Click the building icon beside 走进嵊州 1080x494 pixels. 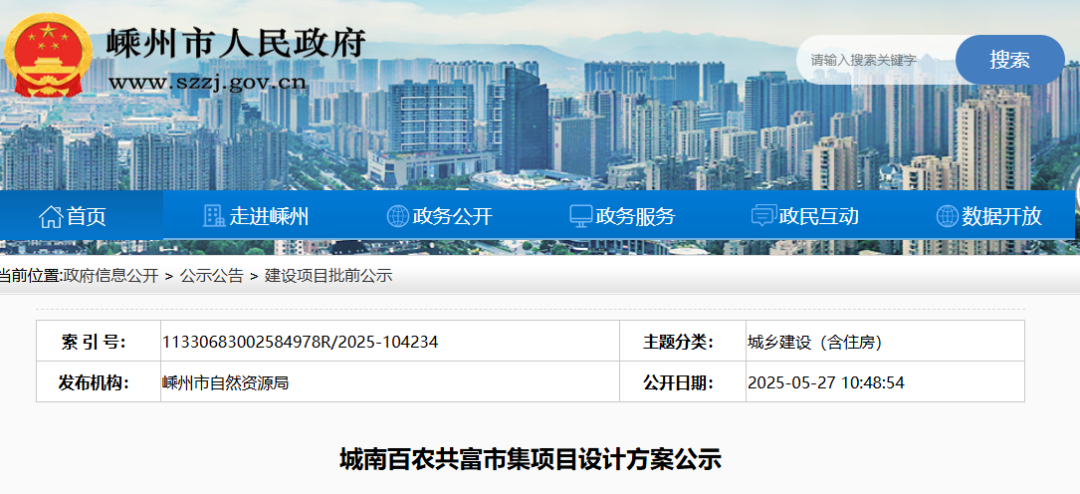coord(214,216)
